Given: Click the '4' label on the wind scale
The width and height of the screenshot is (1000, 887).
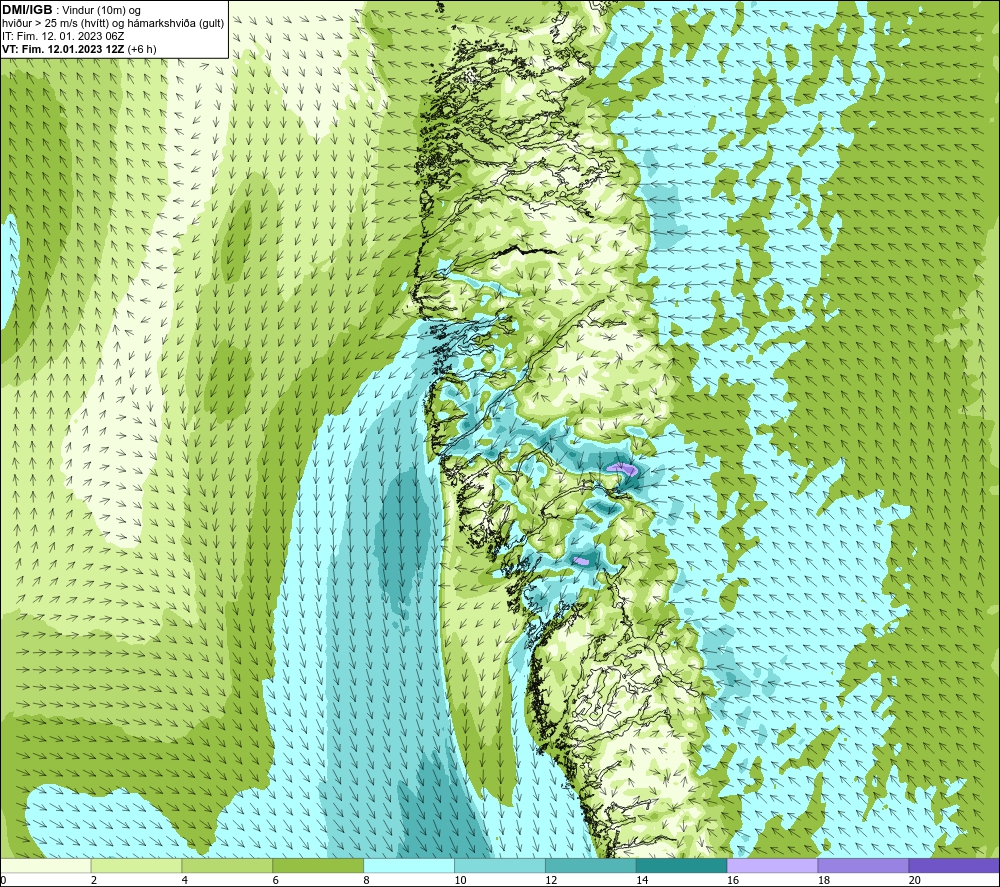Looking at the screenshot, I should point(185,880).
